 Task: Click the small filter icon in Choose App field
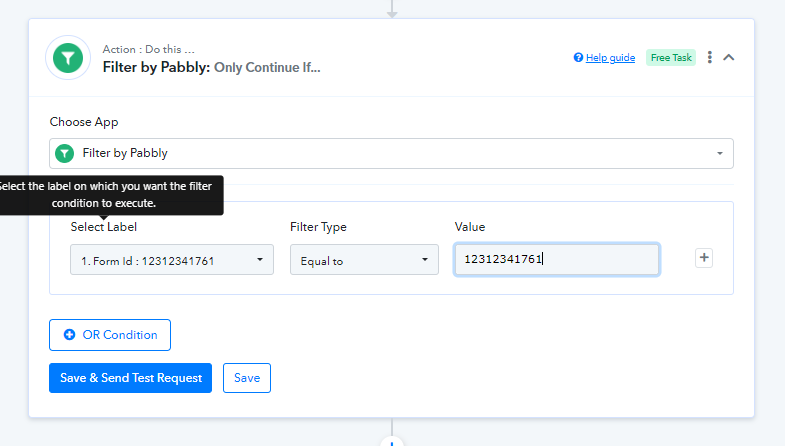65,153
